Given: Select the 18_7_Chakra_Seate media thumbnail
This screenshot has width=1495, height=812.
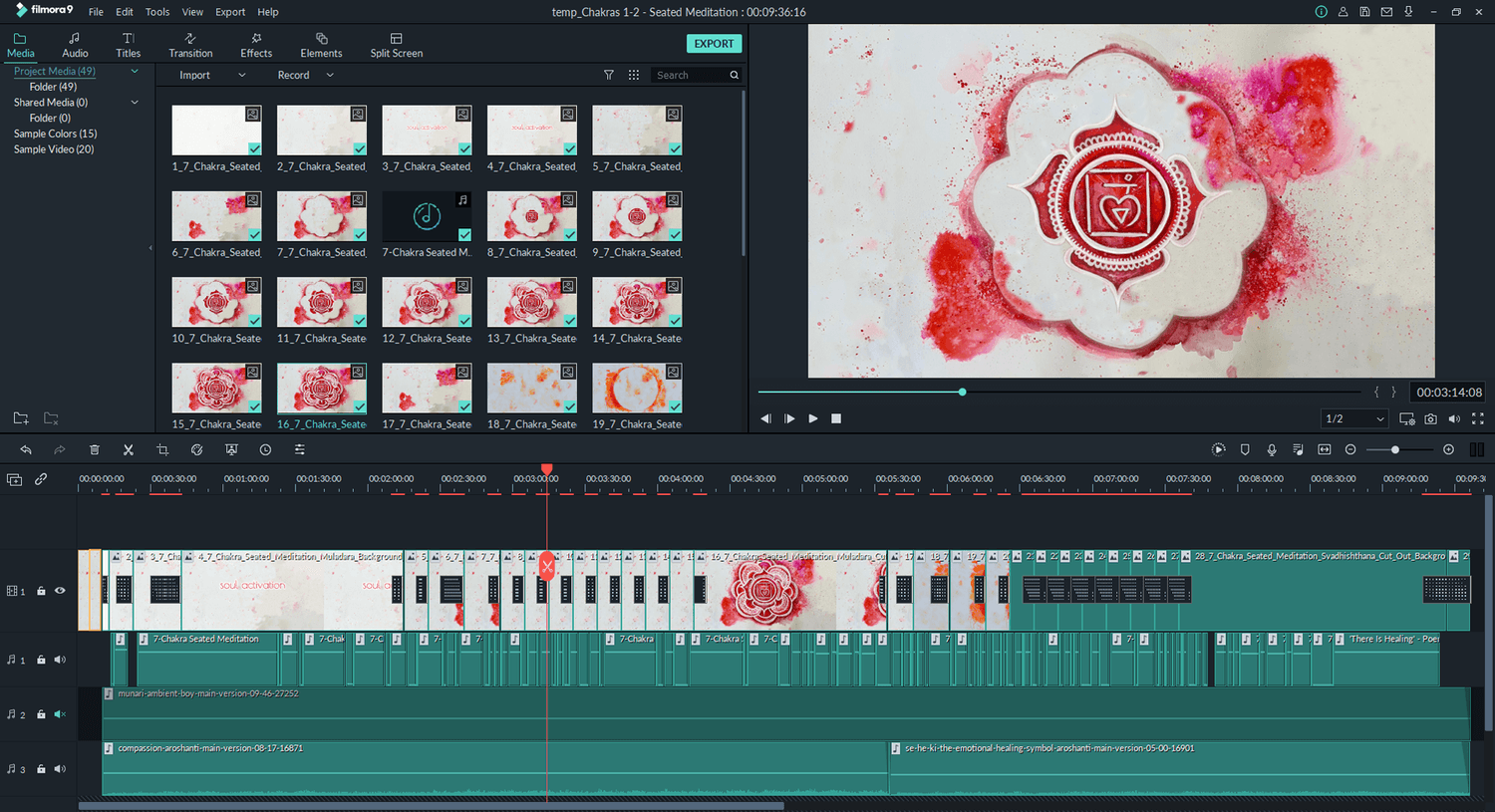Looking at the screenshot, I should (x=532, y=389).
